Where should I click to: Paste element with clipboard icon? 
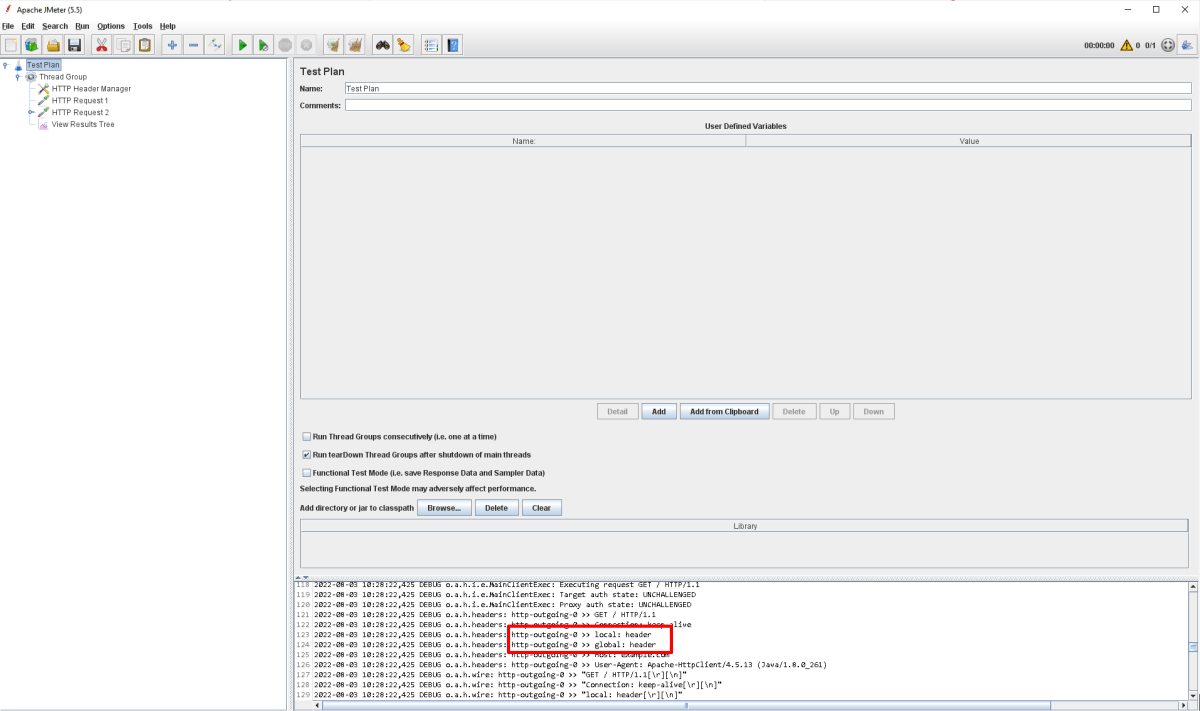(x=145, y=45)
